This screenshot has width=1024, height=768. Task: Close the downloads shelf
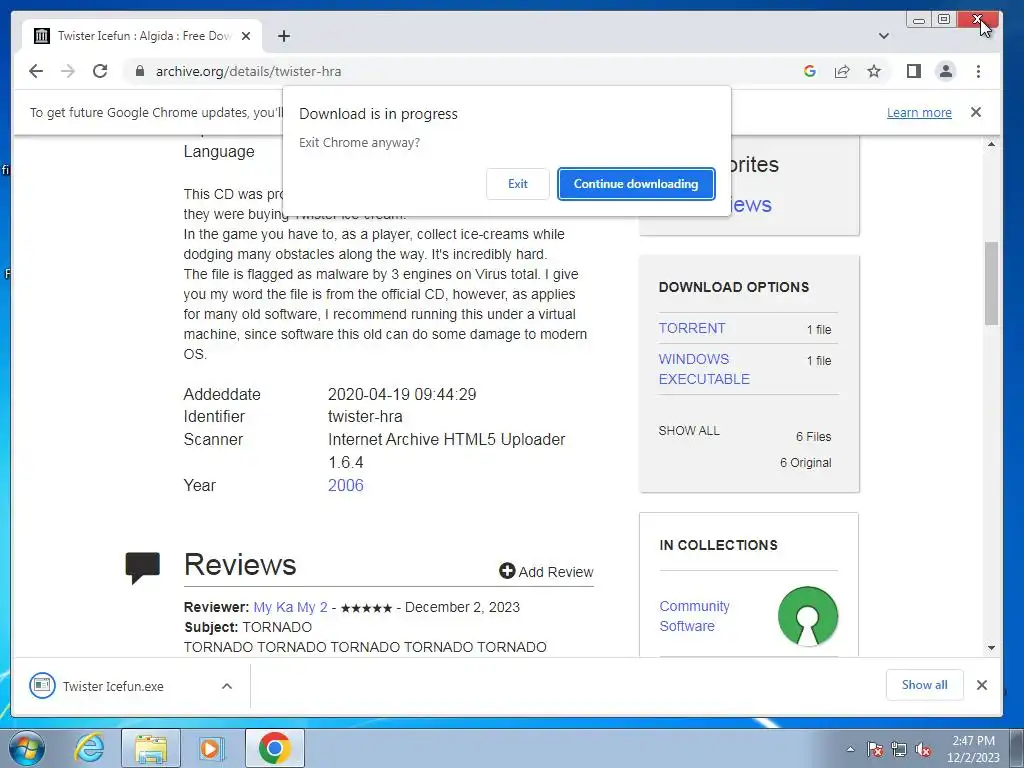pyautogui.click(x=982, y=685)
